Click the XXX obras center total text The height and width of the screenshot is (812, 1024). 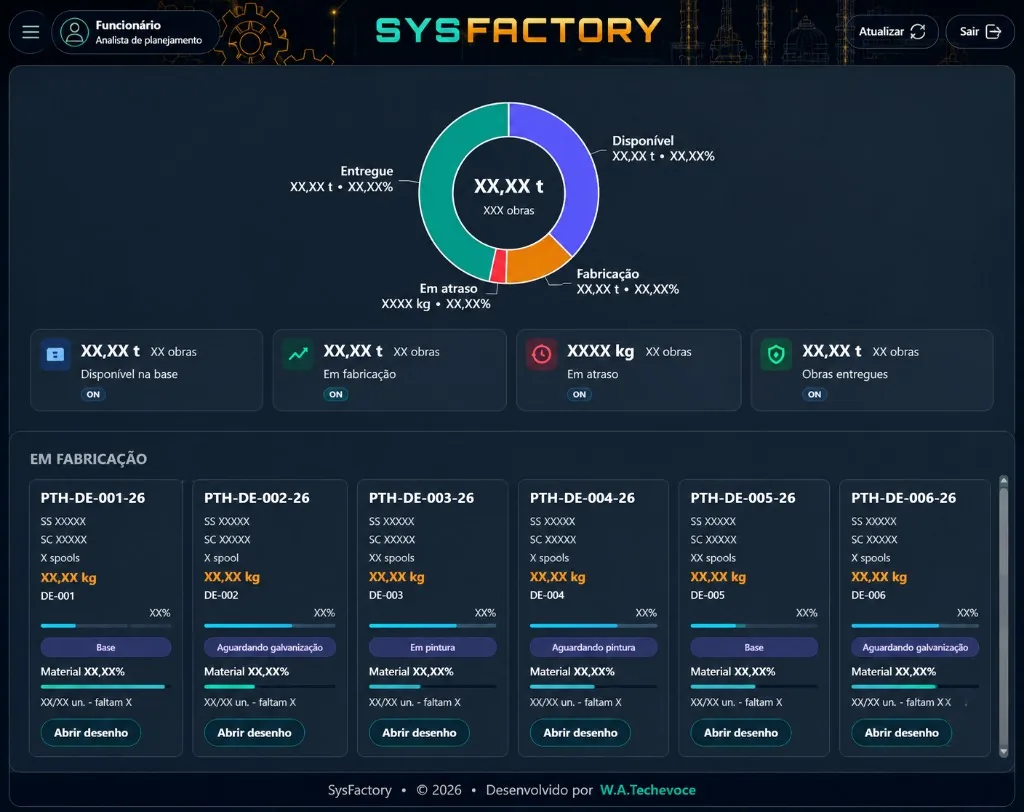(509, 210)
